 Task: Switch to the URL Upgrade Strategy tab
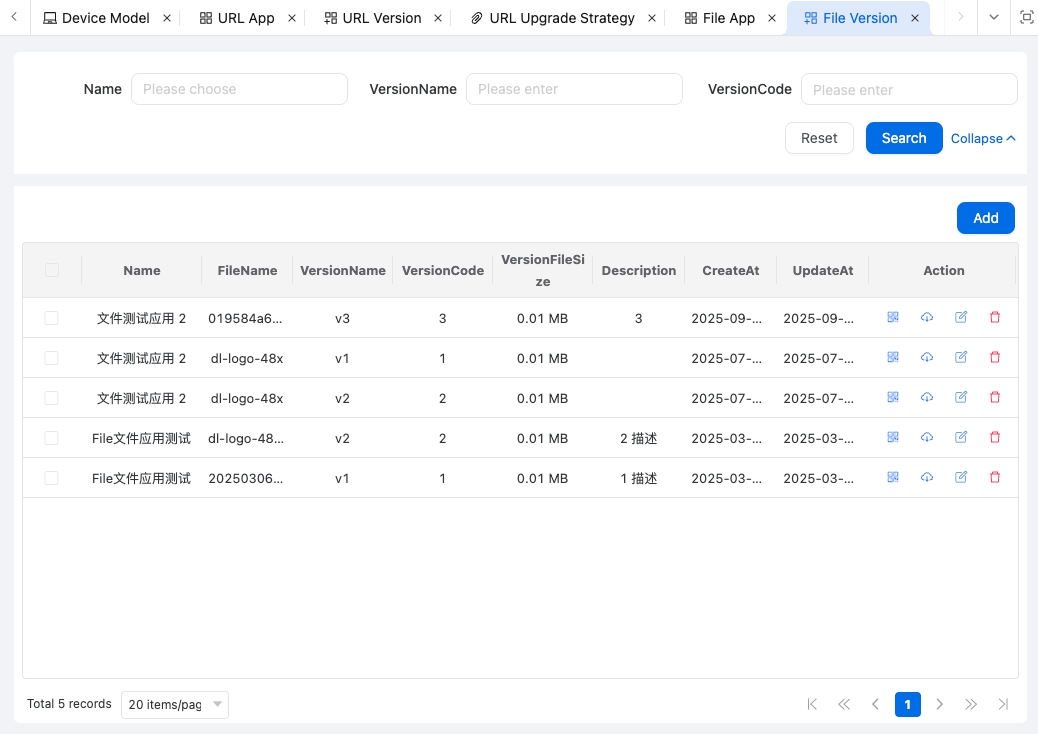(x=561, y=18)
